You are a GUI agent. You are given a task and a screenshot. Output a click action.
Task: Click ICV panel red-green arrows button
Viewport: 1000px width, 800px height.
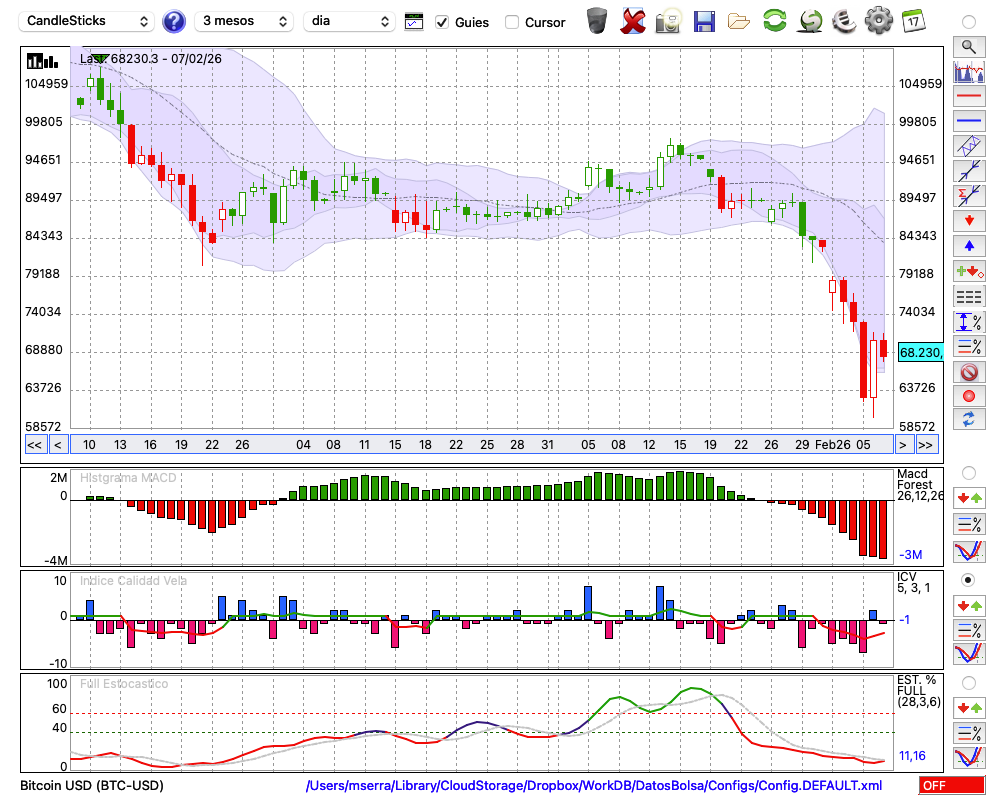969,605
